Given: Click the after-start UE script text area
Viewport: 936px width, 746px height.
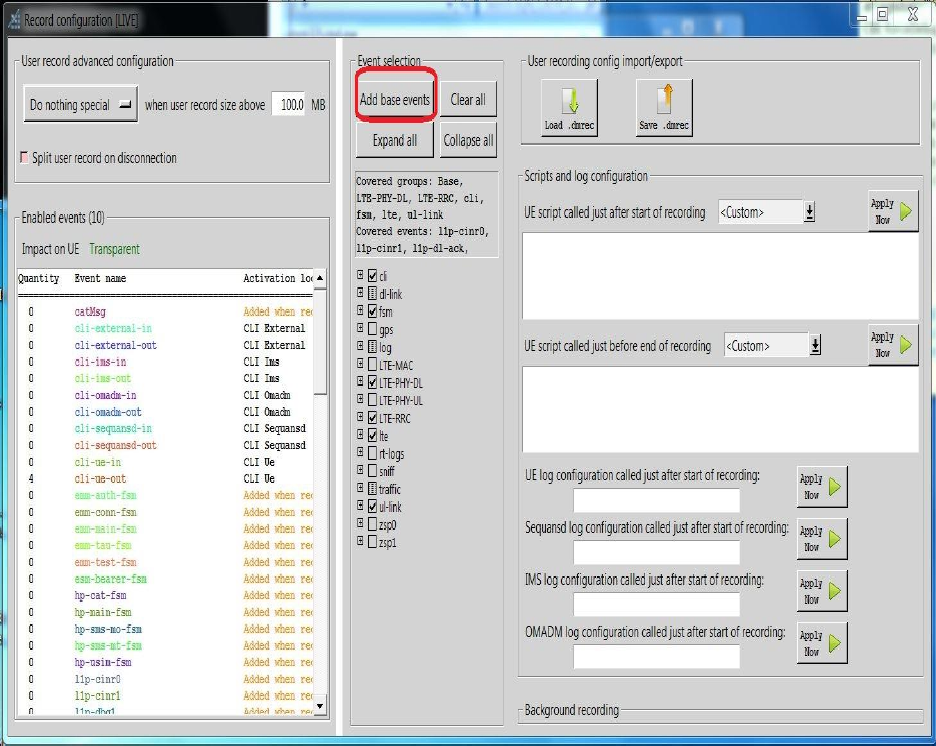Looking at the screenshot, I should point(720,276).
